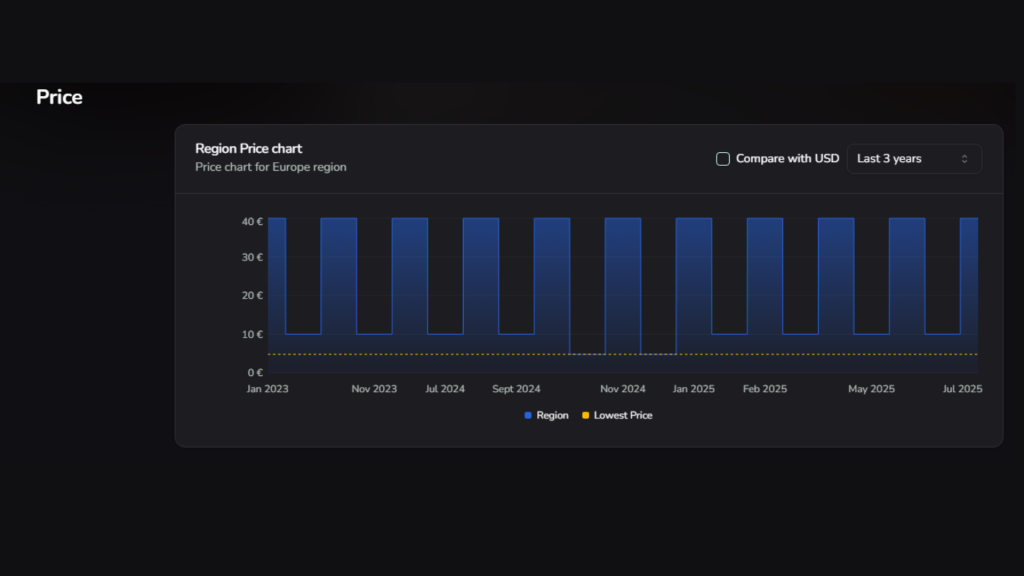Toggle the Lowest Price legend label
The width and height of the screenshot is (1024, 576).
(x=622, y=415)
